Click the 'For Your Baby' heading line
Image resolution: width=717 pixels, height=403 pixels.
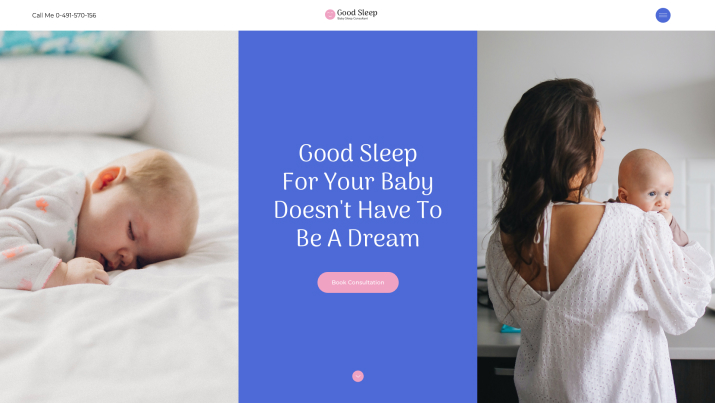point(358,182)
